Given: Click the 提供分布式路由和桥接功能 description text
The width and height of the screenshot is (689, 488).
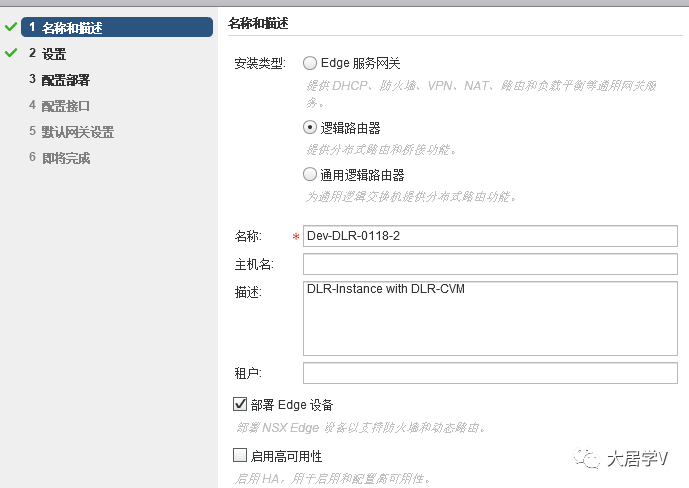Looking at the screenshot, I should 381,150.
